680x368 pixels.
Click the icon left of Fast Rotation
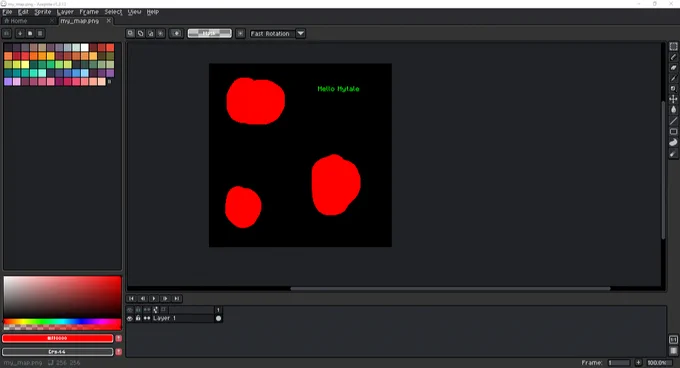[240, 33]
